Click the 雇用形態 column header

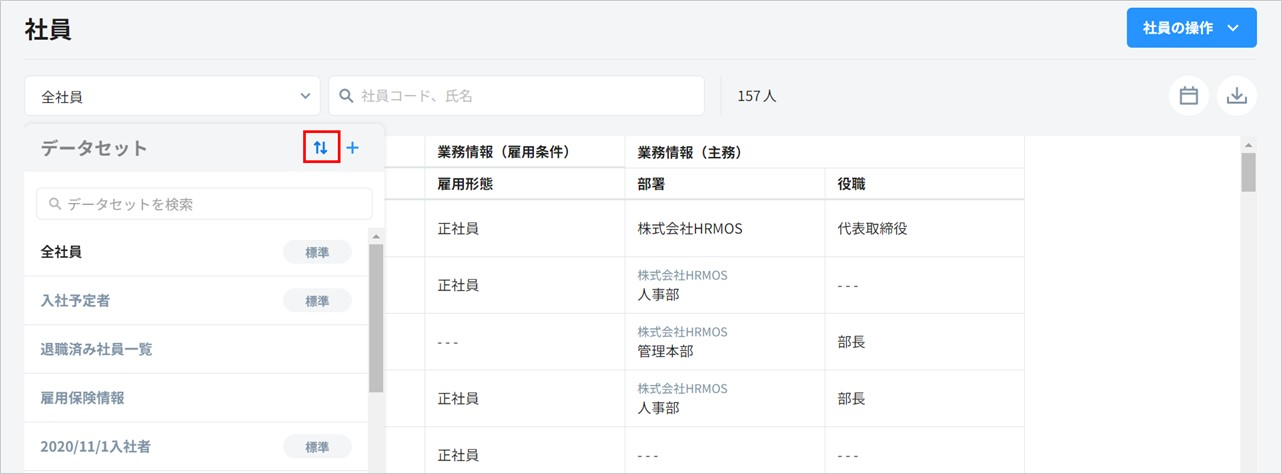[465, 183]
